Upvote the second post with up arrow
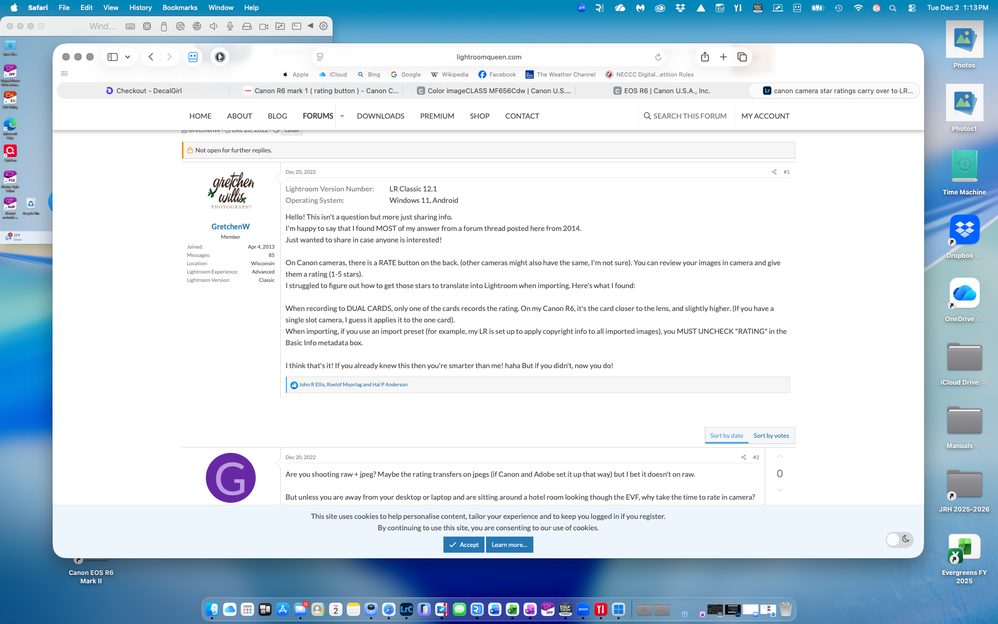The height and width of the screenshot is (624, 998). click(780, 457)
